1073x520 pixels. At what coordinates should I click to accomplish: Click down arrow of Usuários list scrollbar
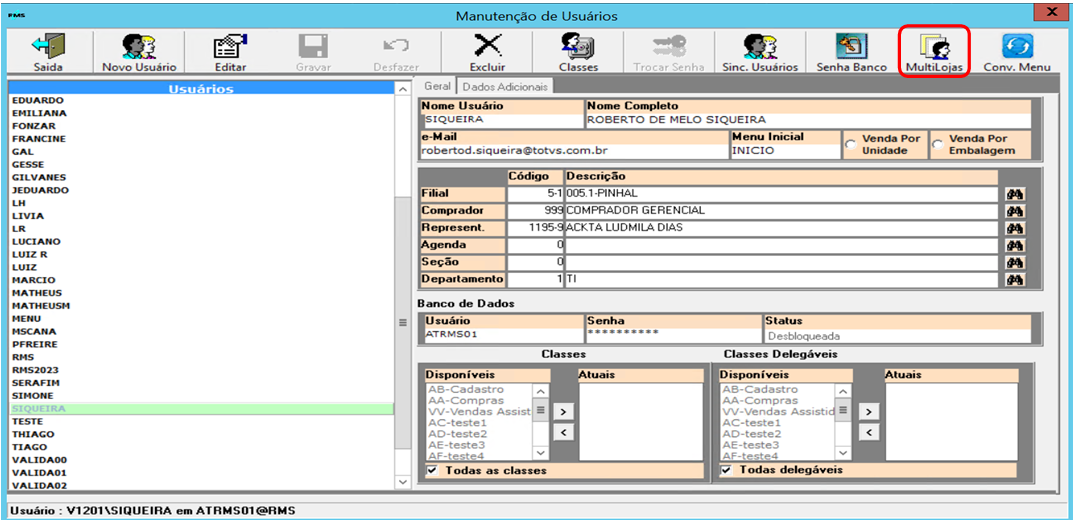[x=403, y=483]
